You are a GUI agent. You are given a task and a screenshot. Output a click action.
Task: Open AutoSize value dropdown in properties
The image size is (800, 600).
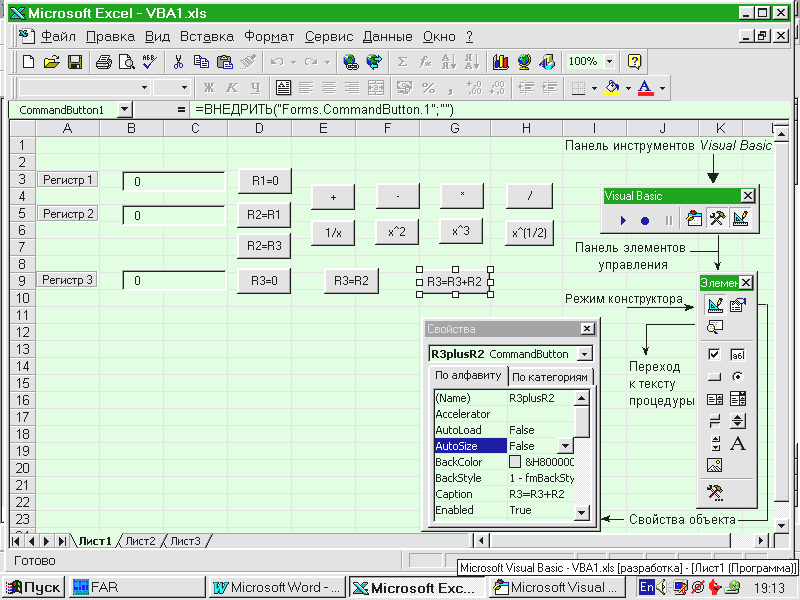coord(565,446)
